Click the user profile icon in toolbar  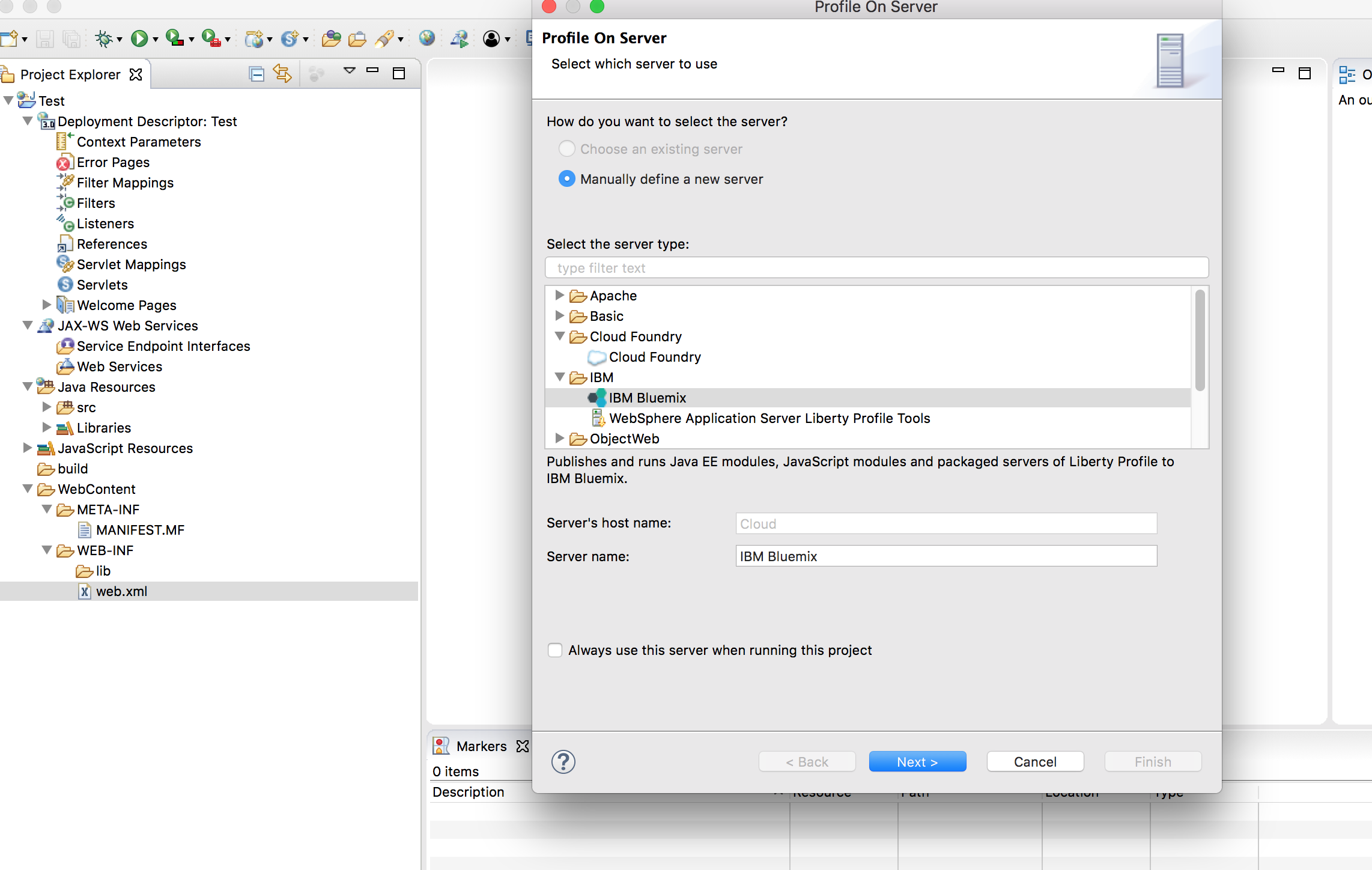pyautogui.click(x=491, y=39)
